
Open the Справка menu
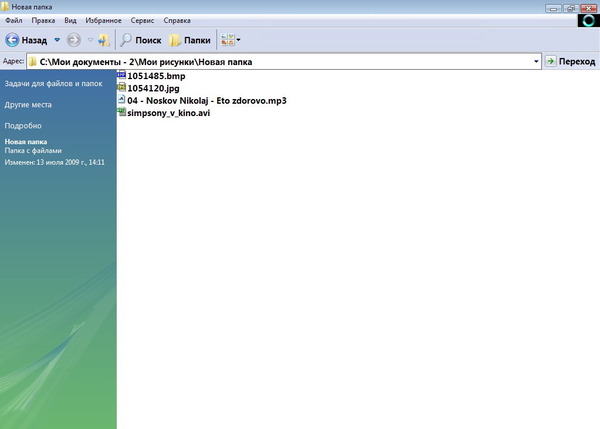tap(177, 21)
